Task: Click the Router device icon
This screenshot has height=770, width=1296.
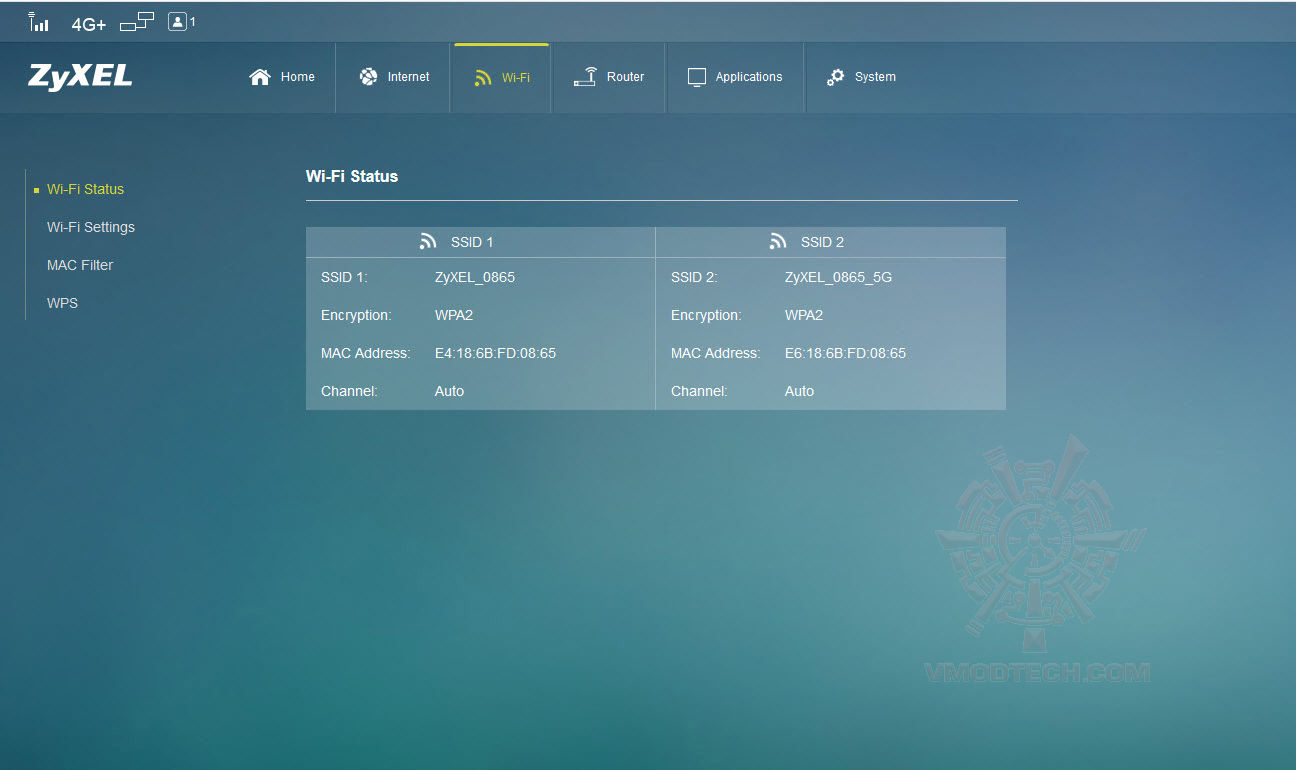Action: click(x=585, y=77)
